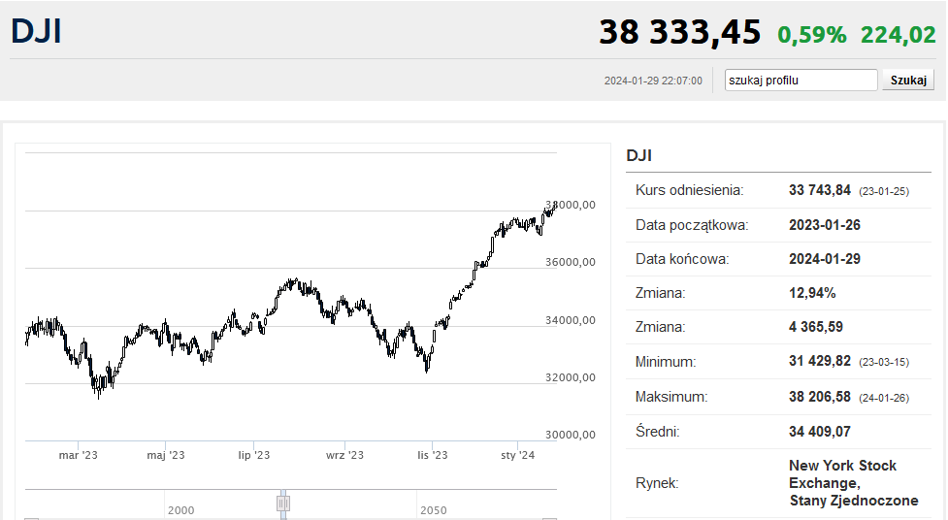Click the mar '23 axis label
The width and height of the screenshot is (948, 520).
[x=78, y=455]
